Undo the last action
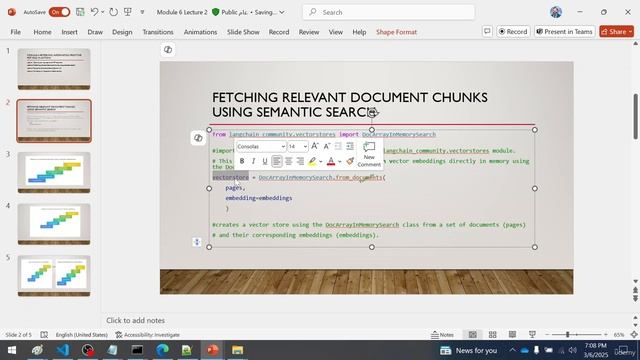Viewport: 640px width, 360px height. tap(94, 12)
